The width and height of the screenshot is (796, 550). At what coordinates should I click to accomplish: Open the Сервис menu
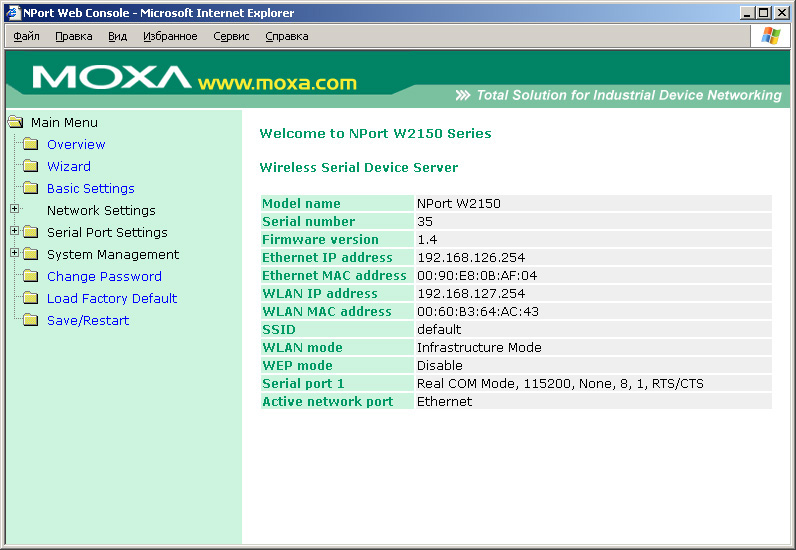tap(231, 36)
